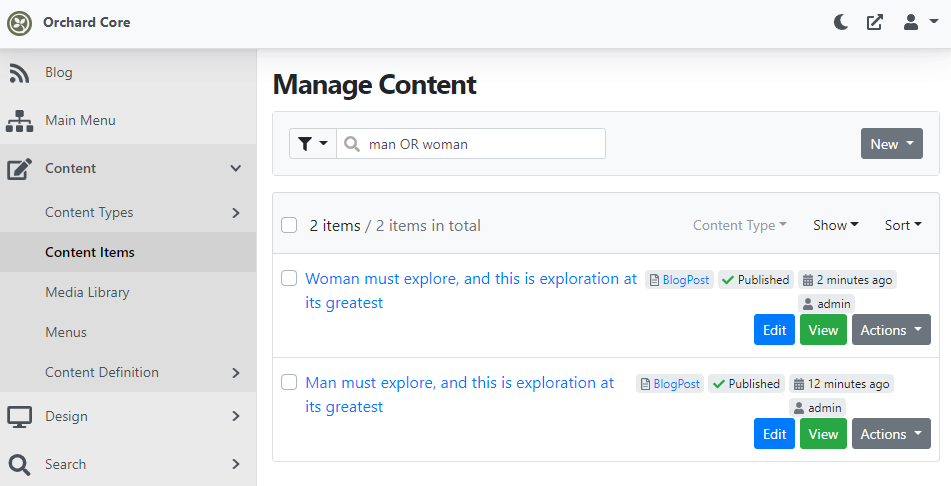Open the Design section label
Image resolution: width=951 pixels, height=486 pixels.
coord(66,416)
